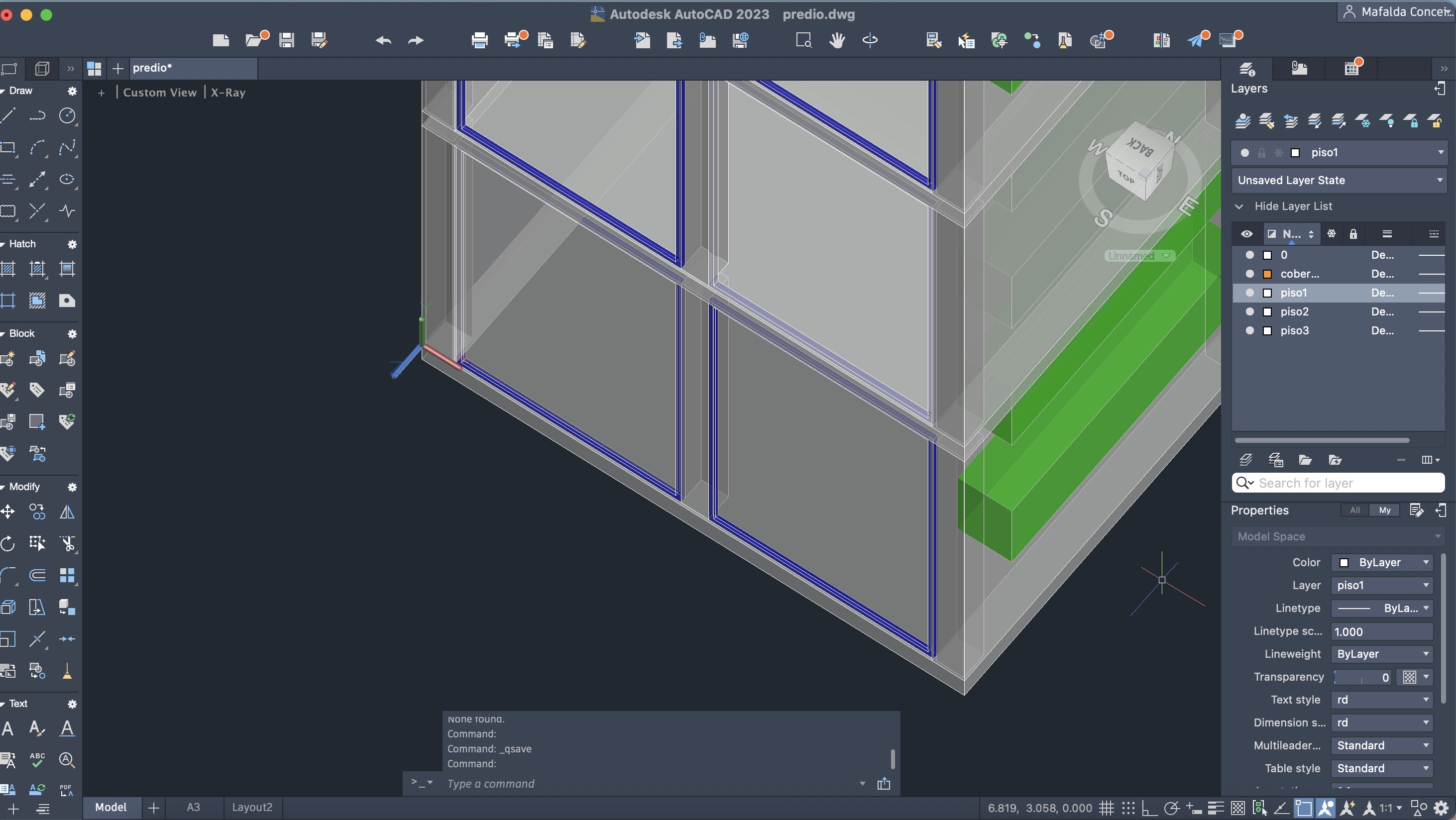Click the X-Ray visual style label
This screenshot has width=1456, height=820.
click(228, 93)
